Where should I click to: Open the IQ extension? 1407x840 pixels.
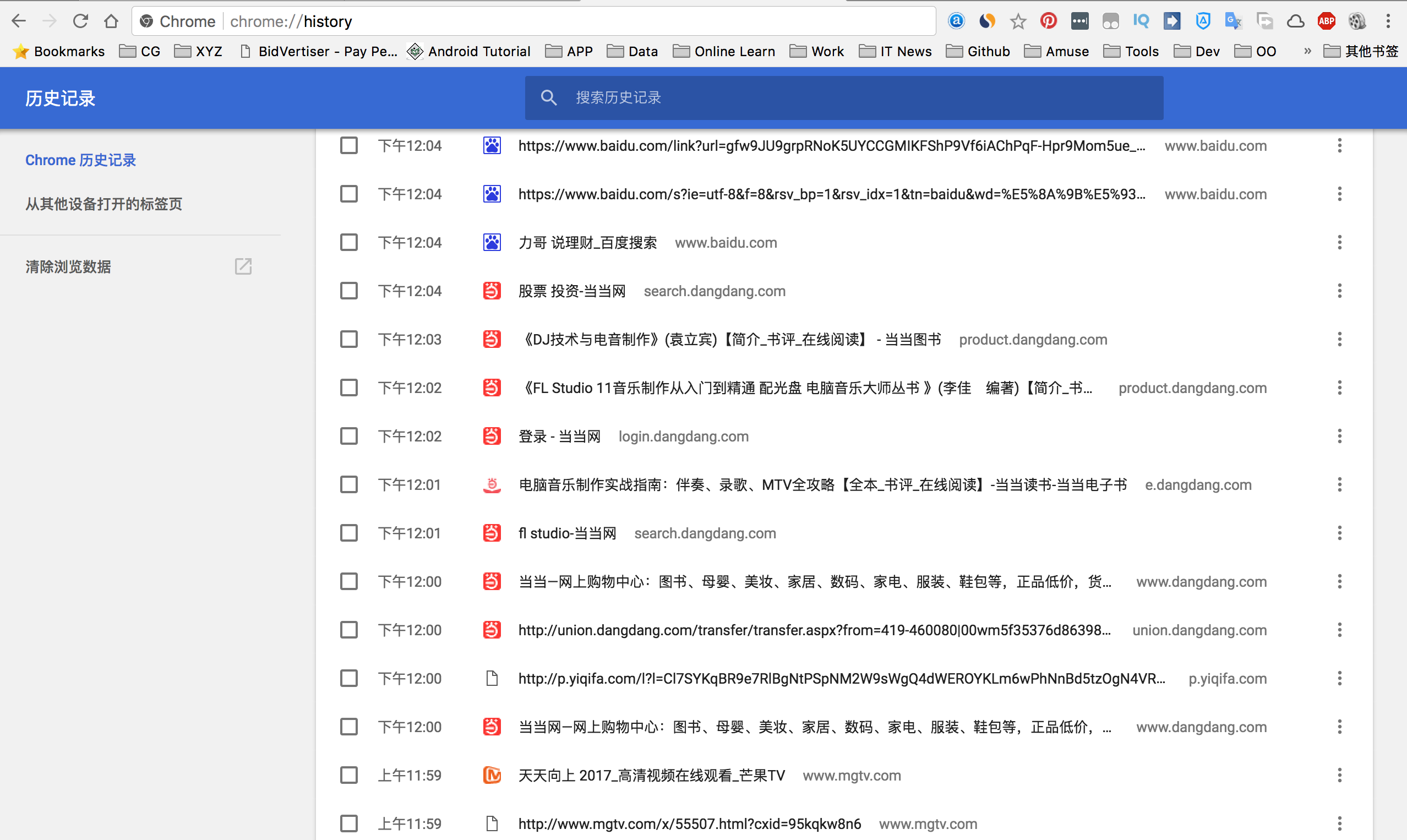coord(1141,21)
